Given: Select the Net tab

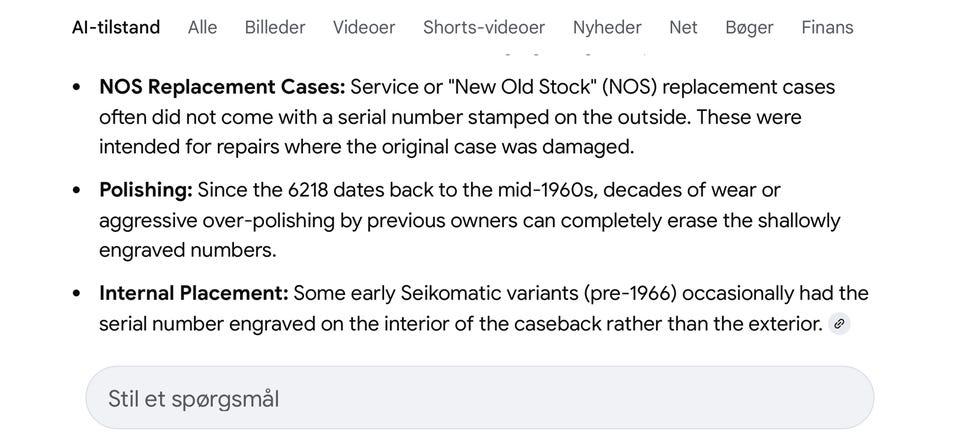Looking at the screenshot, I should [683, 27].
